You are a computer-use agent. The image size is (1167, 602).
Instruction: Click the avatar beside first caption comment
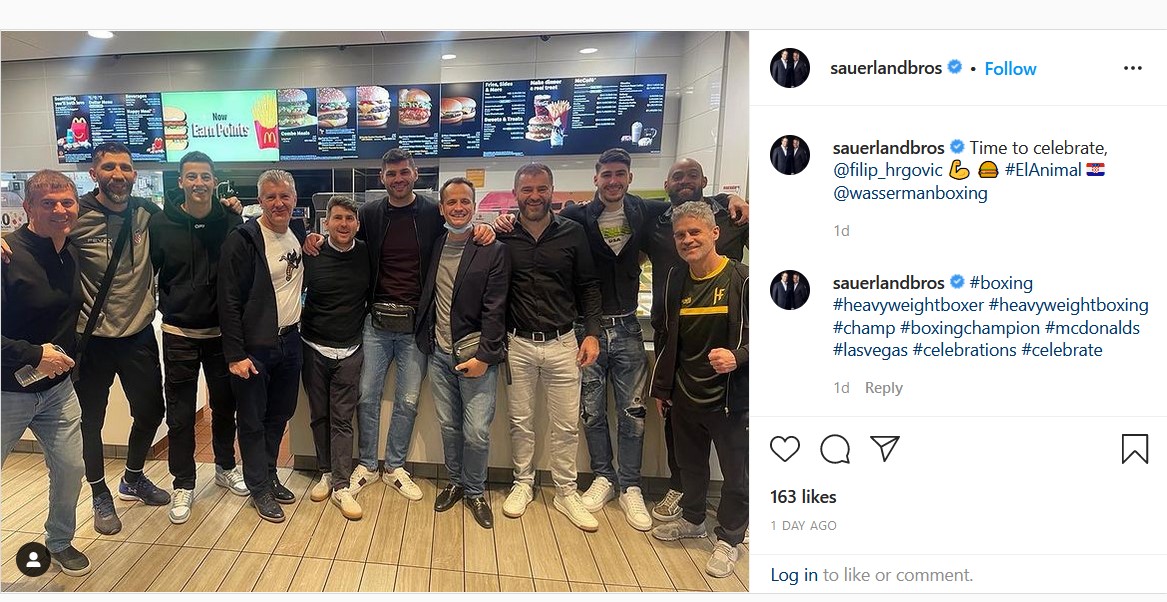pos(790,155)
